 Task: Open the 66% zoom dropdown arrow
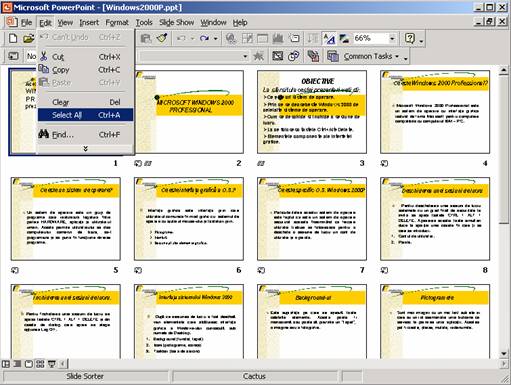click(392, 39)
